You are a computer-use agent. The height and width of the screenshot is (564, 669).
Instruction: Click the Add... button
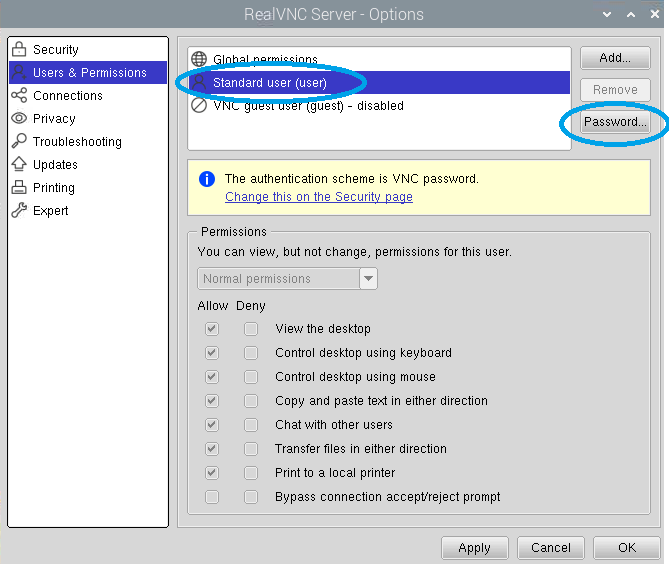615,58
